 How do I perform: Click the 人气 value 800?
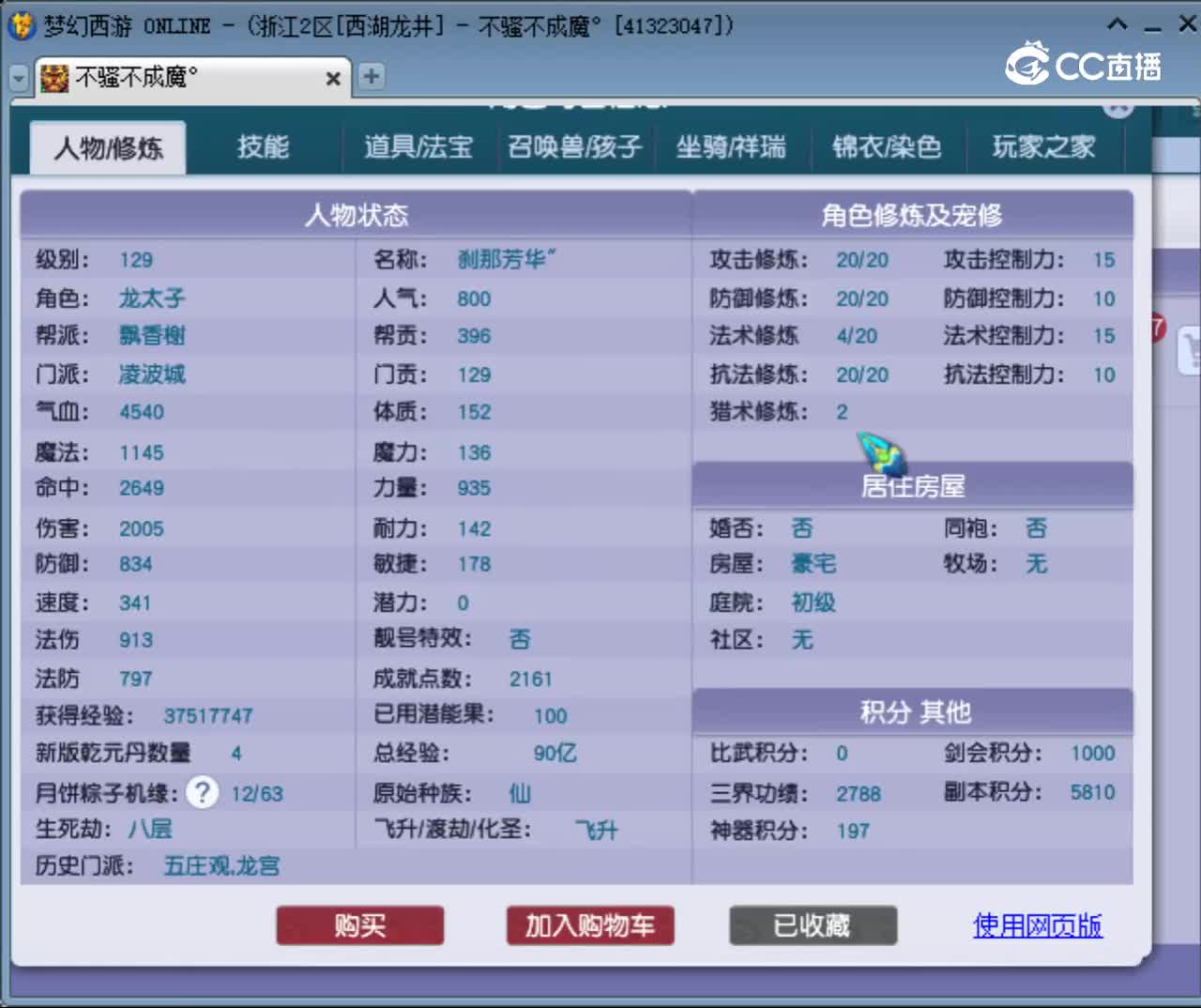[475, 298]
